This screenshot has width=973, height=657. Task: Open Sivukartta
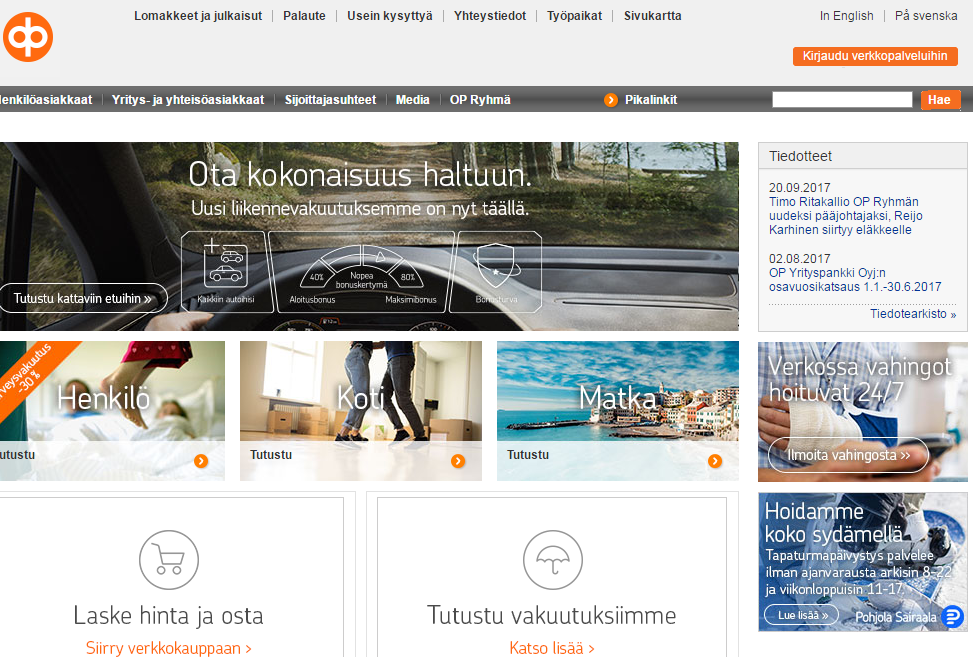(652, 16)
